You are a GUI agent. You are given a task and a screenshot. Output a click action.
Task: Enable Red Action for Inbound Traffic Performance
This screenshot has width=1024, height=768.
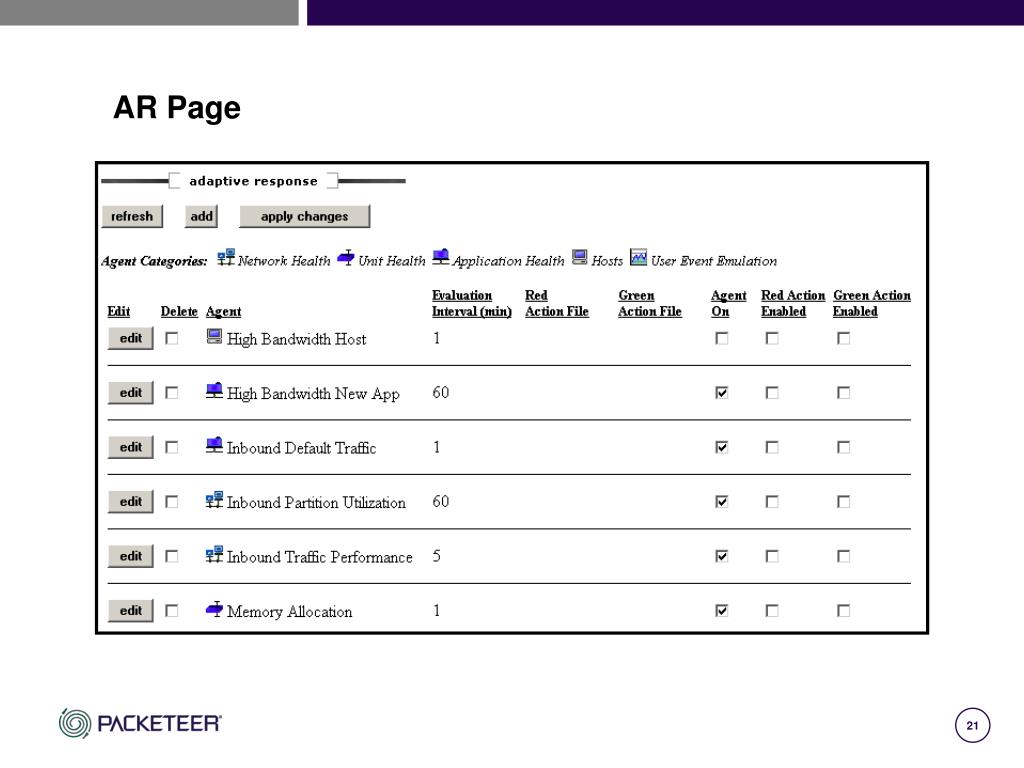[772, 556]
